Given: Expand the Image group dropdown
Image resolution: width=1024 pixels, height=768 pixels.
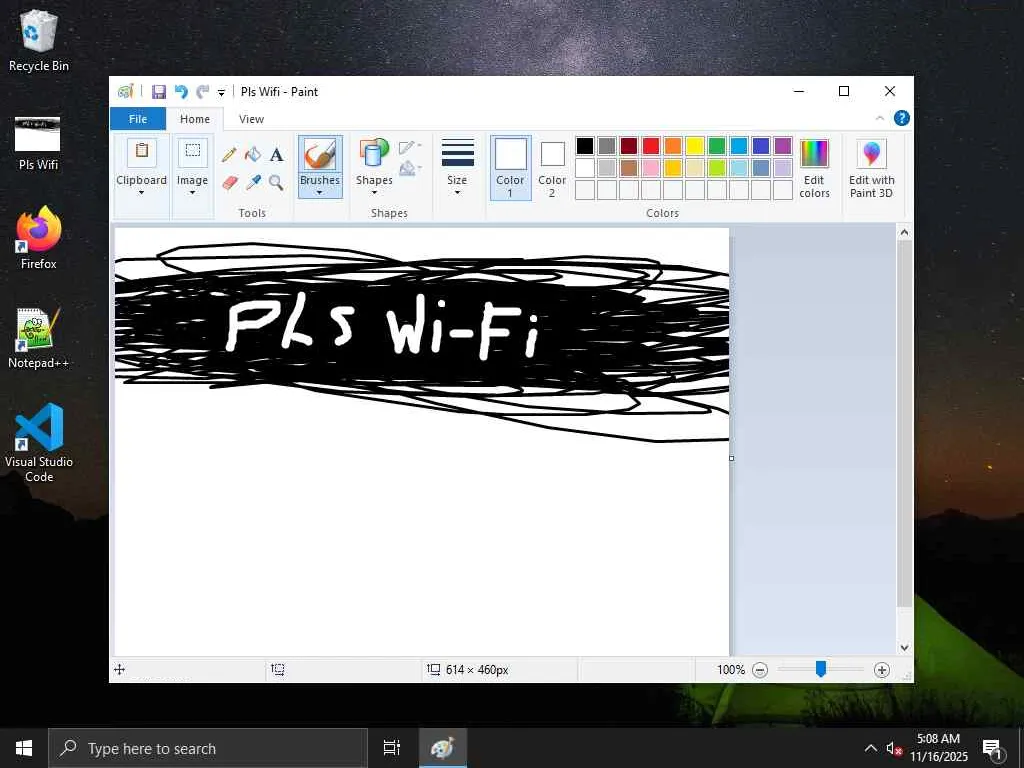Looking at the screenshot, I should 192,193.
